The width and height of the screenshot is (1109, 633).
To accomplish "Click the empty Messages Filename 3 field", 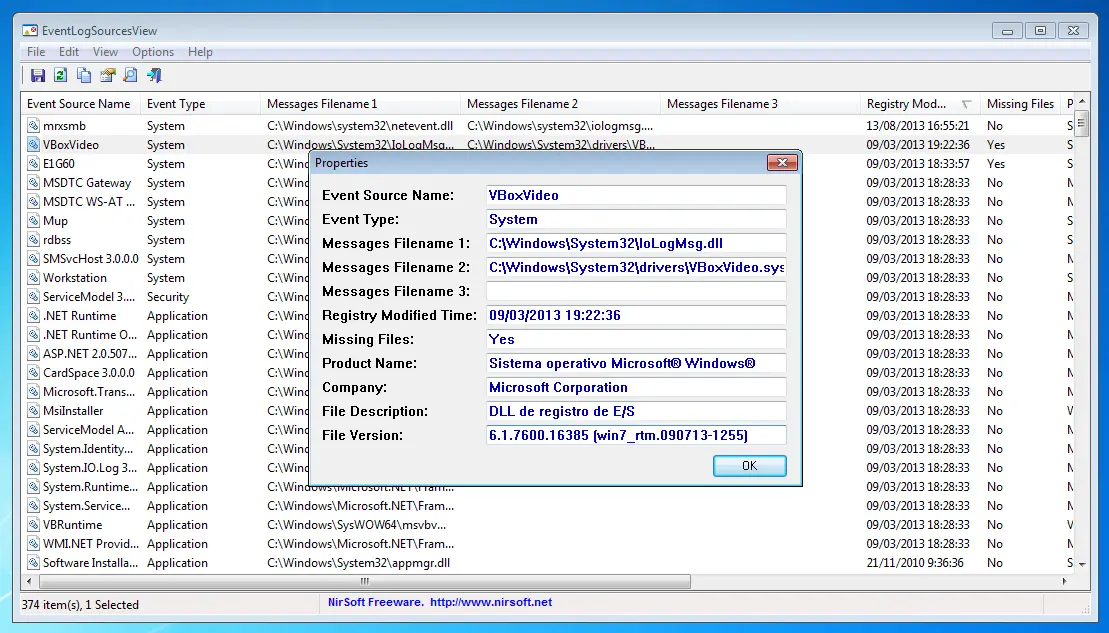I will coord(636,291).
